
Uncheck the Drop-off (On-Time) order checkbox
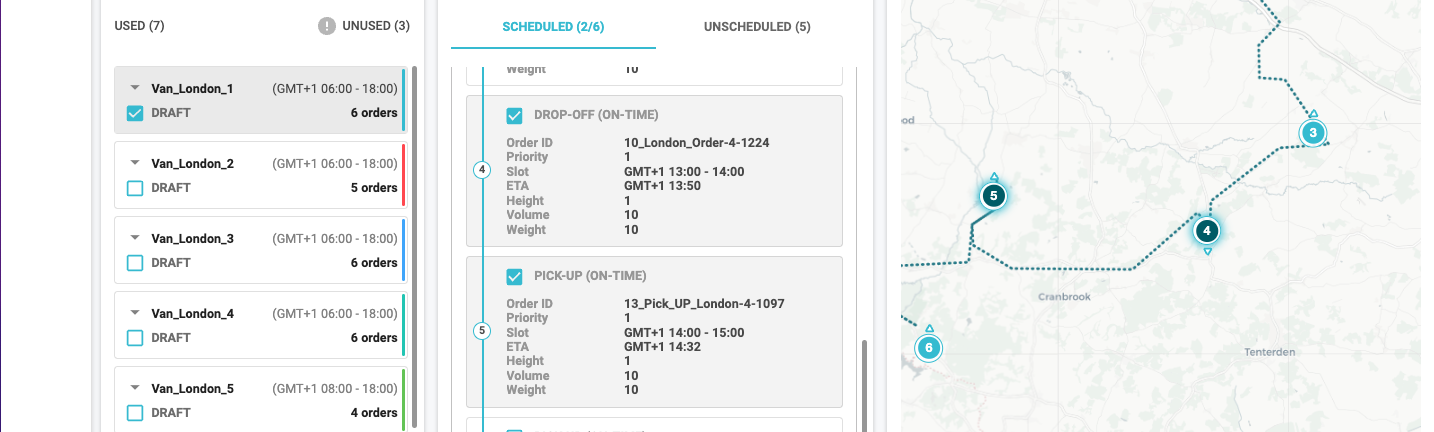tap(515, 115)
